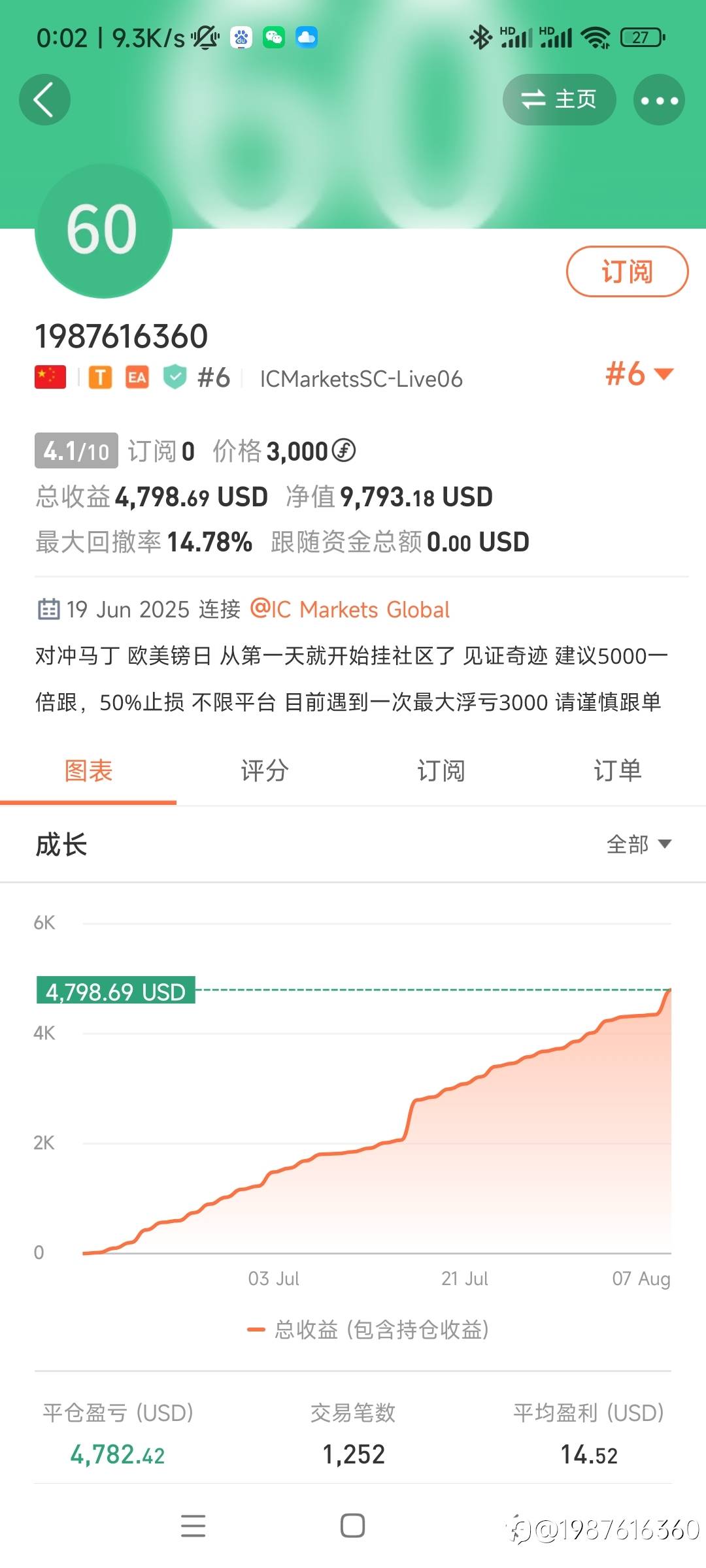
Task: Tap the green 60 profile avatar
Action: [x=103, y=231]
